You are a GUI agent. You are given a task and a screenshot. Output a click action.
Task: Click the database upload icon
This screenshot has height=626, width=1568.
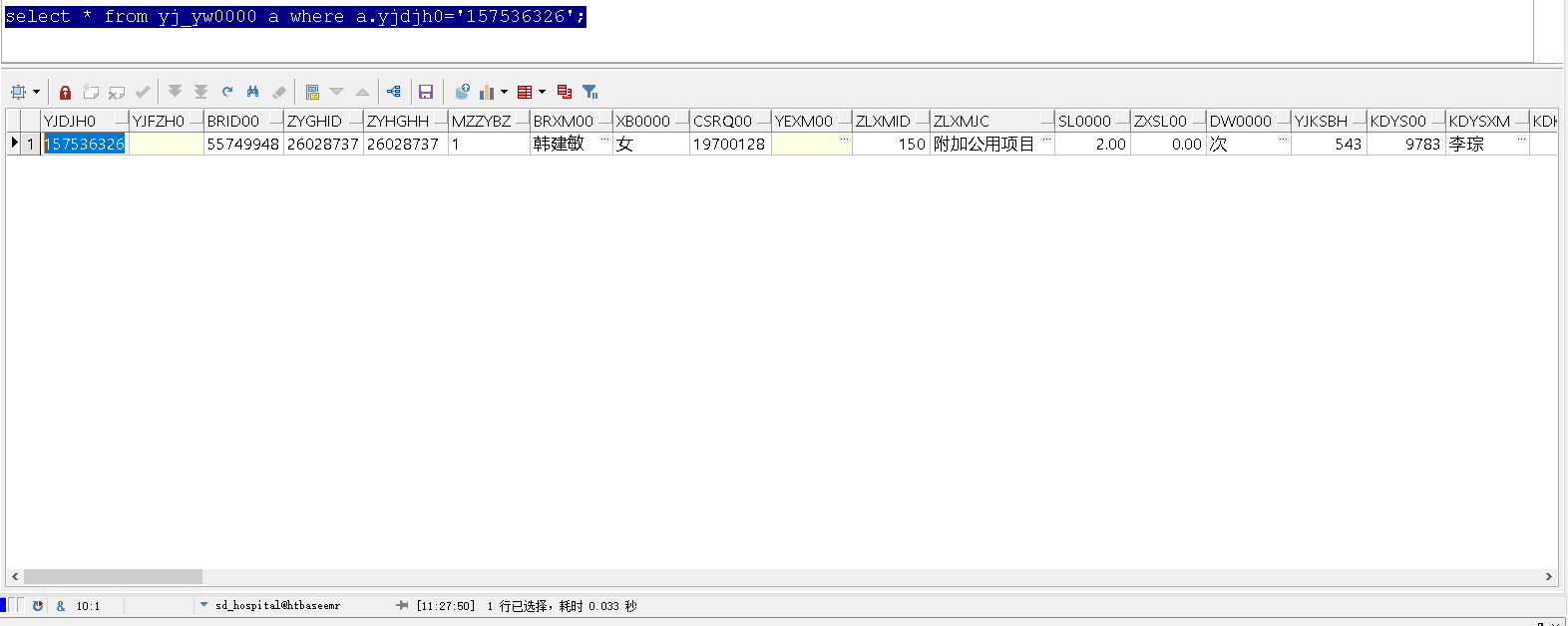coord(462,92)
